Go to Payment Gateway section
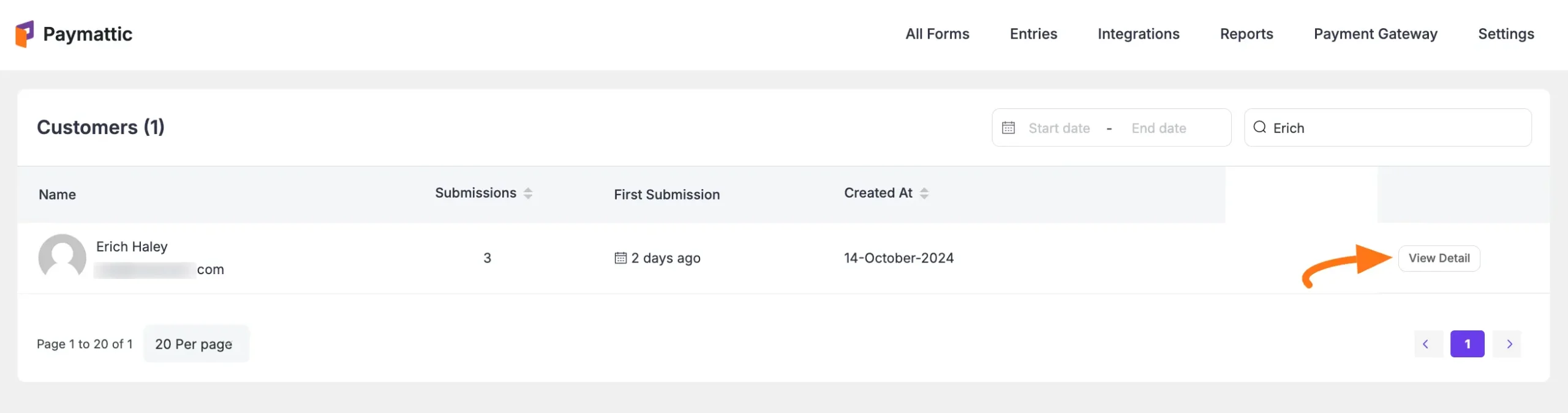Screen dimensions: 1568x413 tap(1375, 34)
